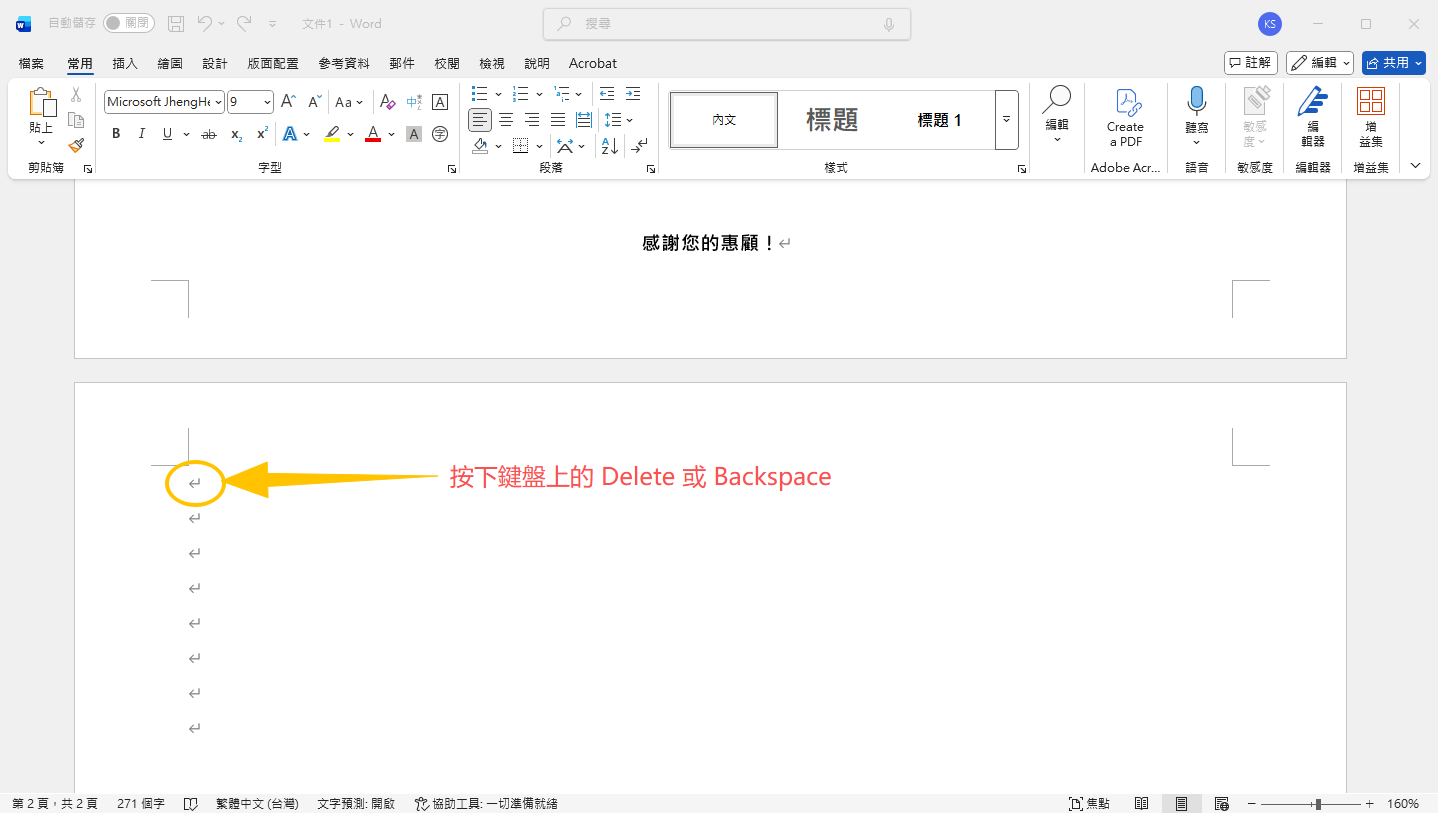Open the Acrobat ribbon tab
Screen dimensions: 1438x813
tap(592, 62)
